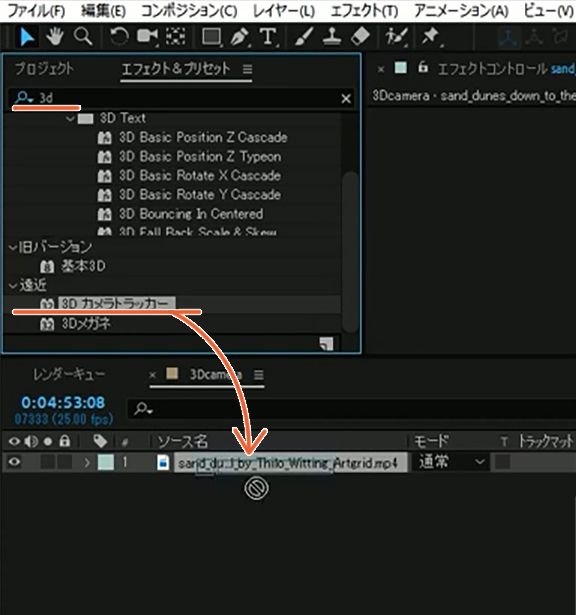This screenshot has width=576, height=615.
Task: Switch to the プロジェクト tab
Action: point(44,69)
